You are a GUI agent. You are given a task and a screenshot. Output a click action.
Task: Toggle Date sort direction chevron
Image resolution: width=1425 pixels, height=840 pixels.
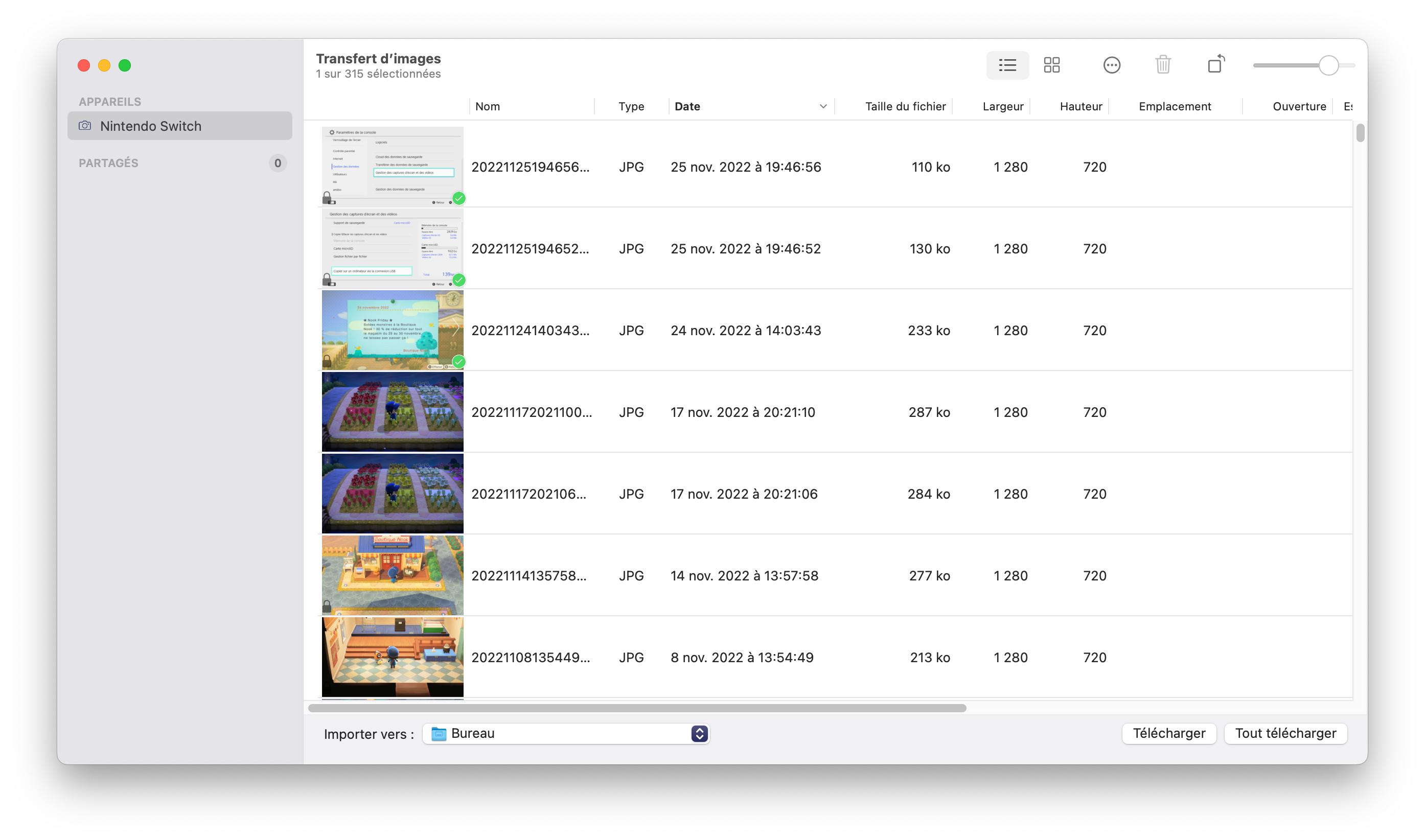click(x=822, y=106)
